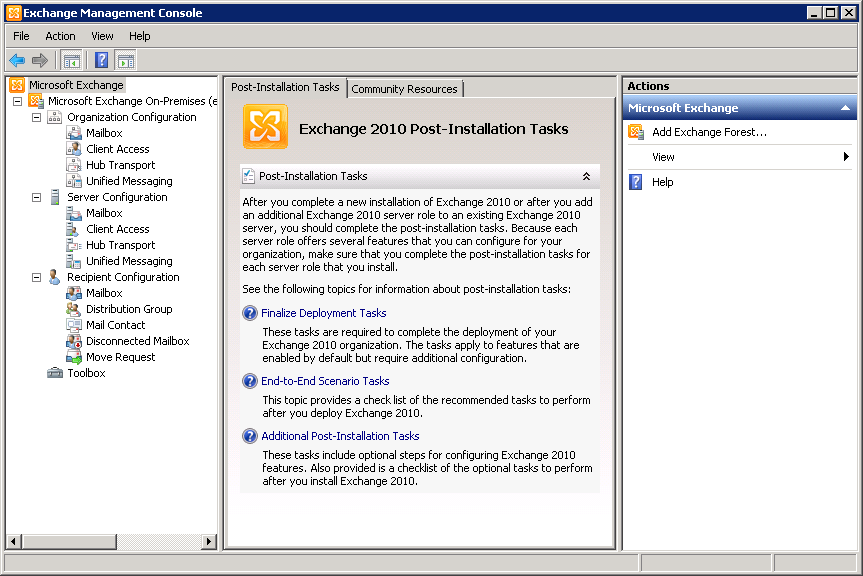
Task: Go back with the blue Back arrow
Action: [17, 60]
